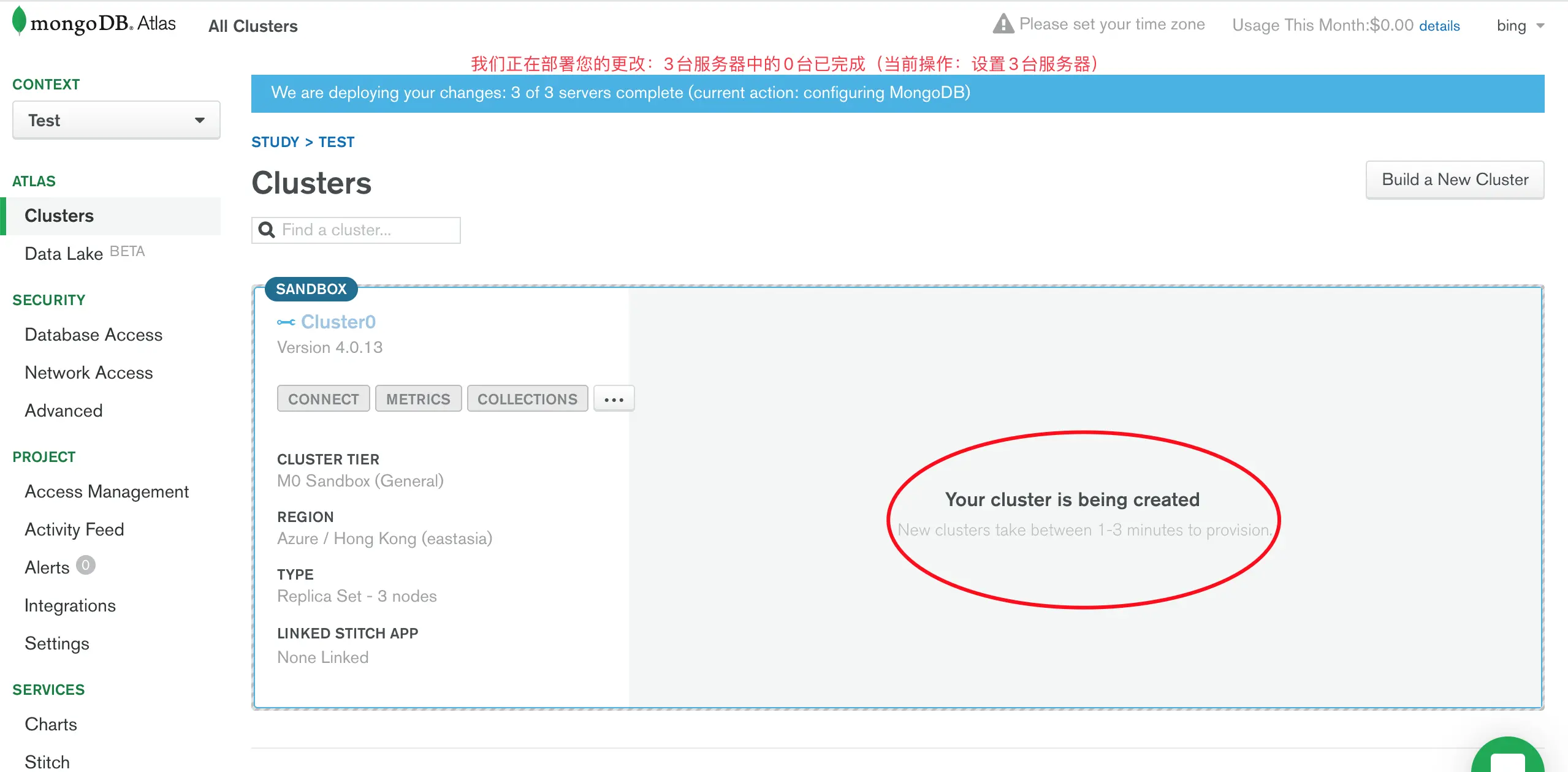Open the green chat support bubble

1508,759
